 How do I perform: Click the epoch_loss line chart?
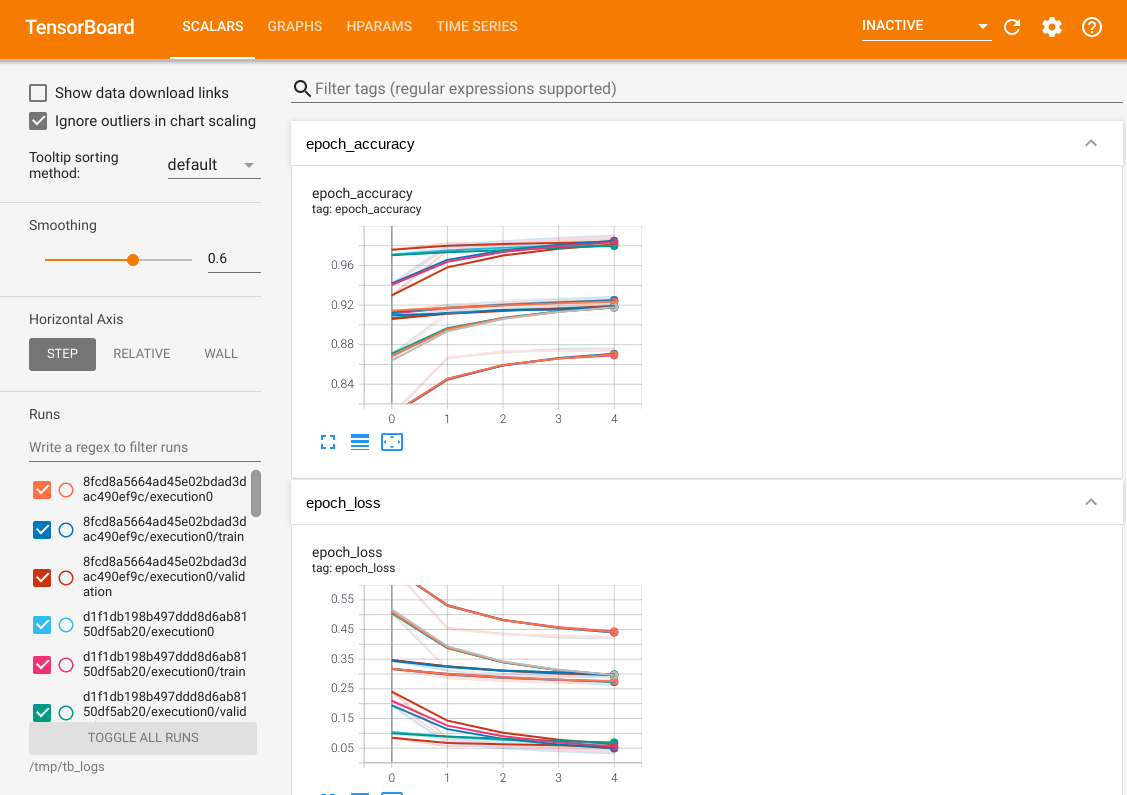502,674
